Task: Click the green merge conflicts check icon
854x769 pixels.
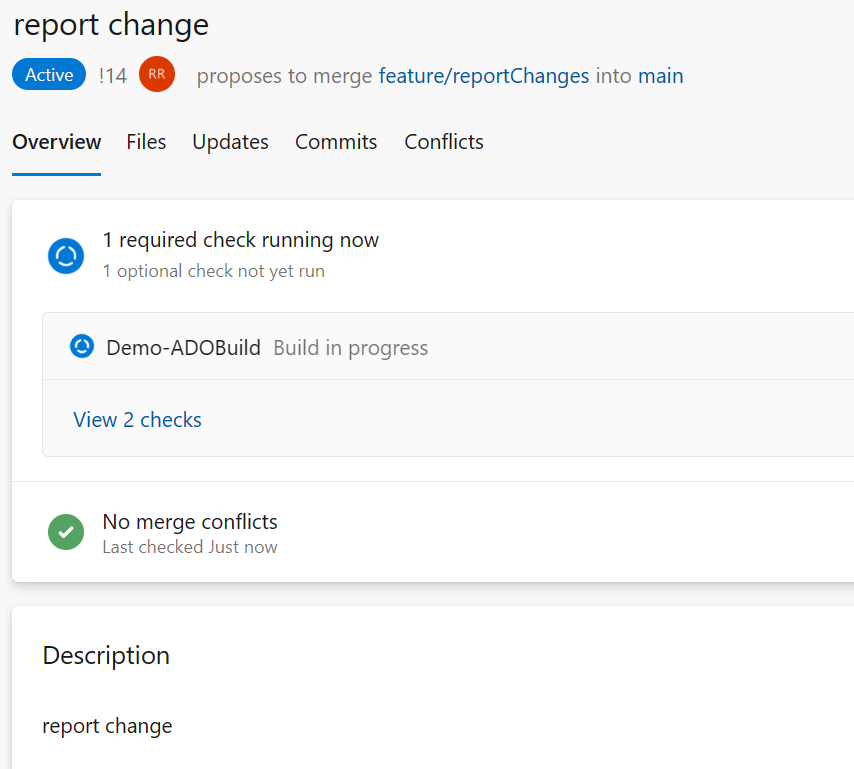Action: coord(66,532)
